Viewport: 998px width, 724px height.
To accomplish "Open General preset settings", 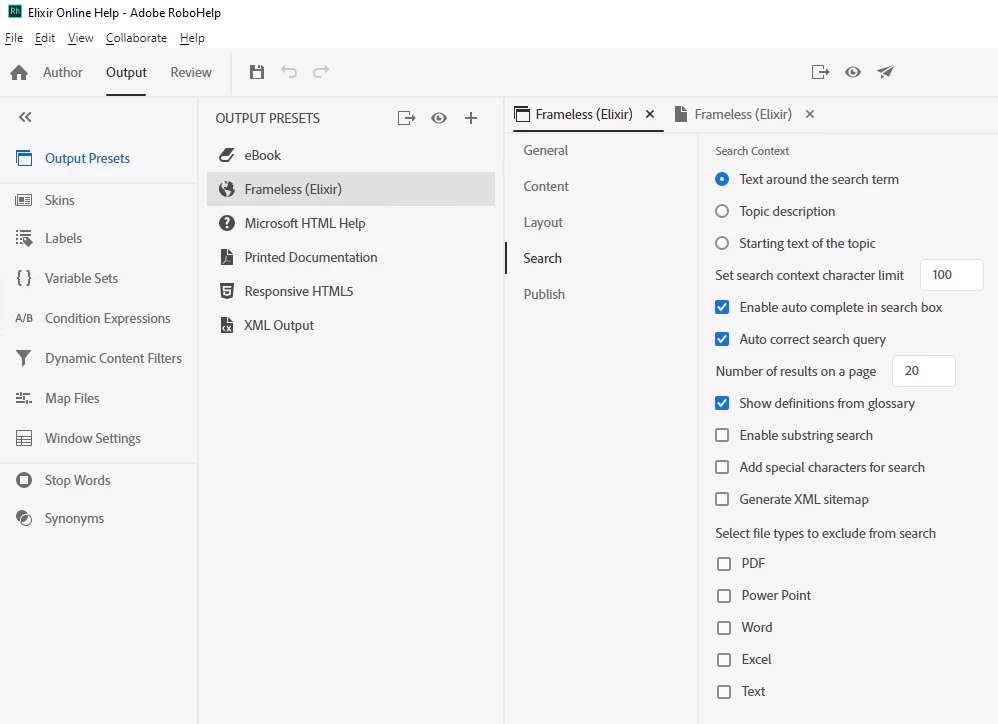I will coord(545,151).
